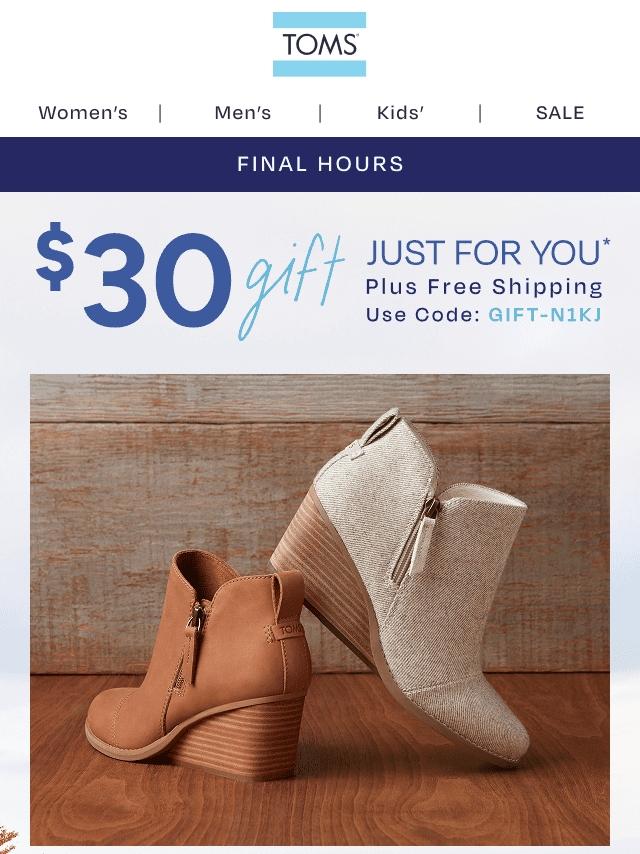The width and height of the screenshot is (640, 854).
Task: Click the TOMS logo at top
Action: click(x=319, y=44)
